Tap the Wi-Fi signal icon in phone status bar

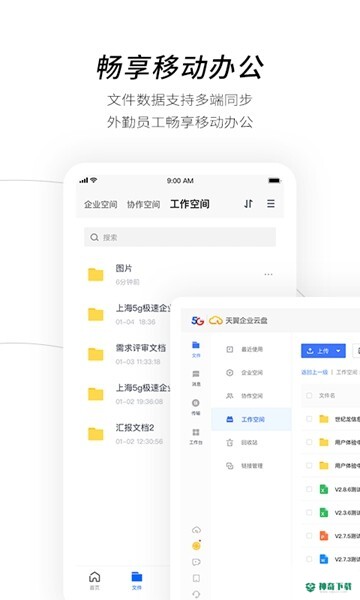pos(94,180)
